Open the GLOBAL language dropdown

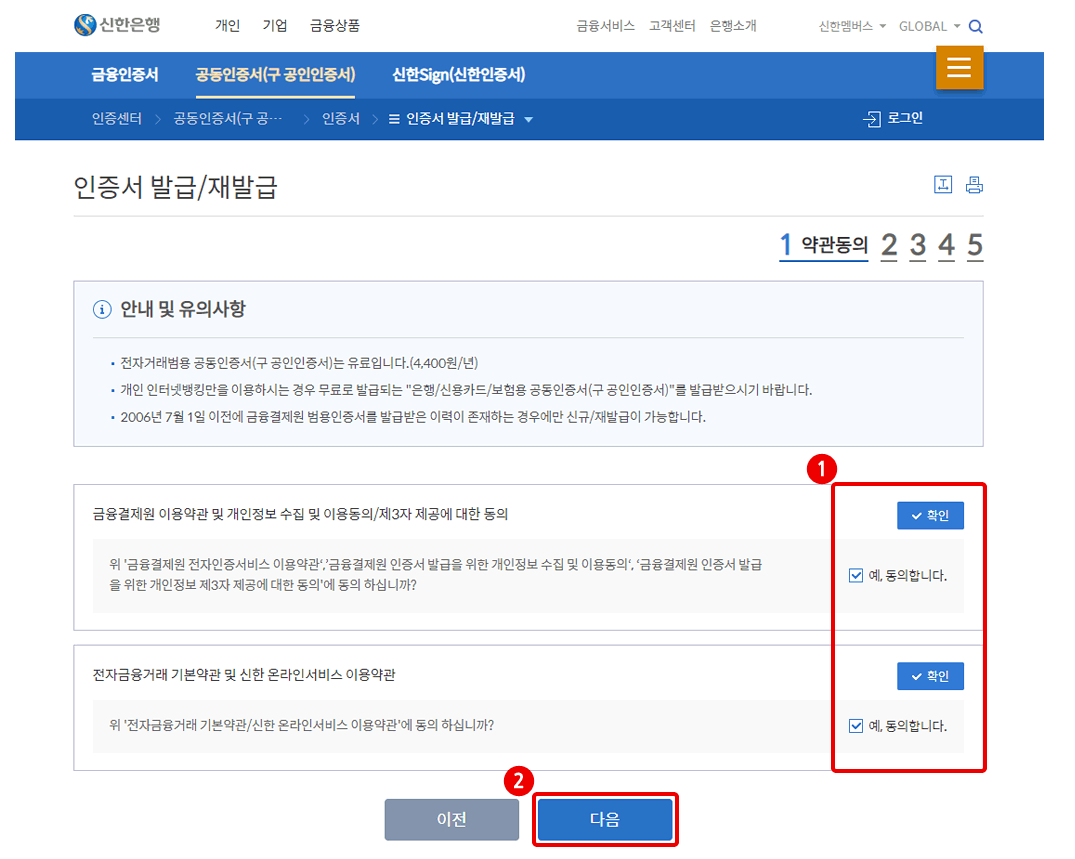pos(925,26)
